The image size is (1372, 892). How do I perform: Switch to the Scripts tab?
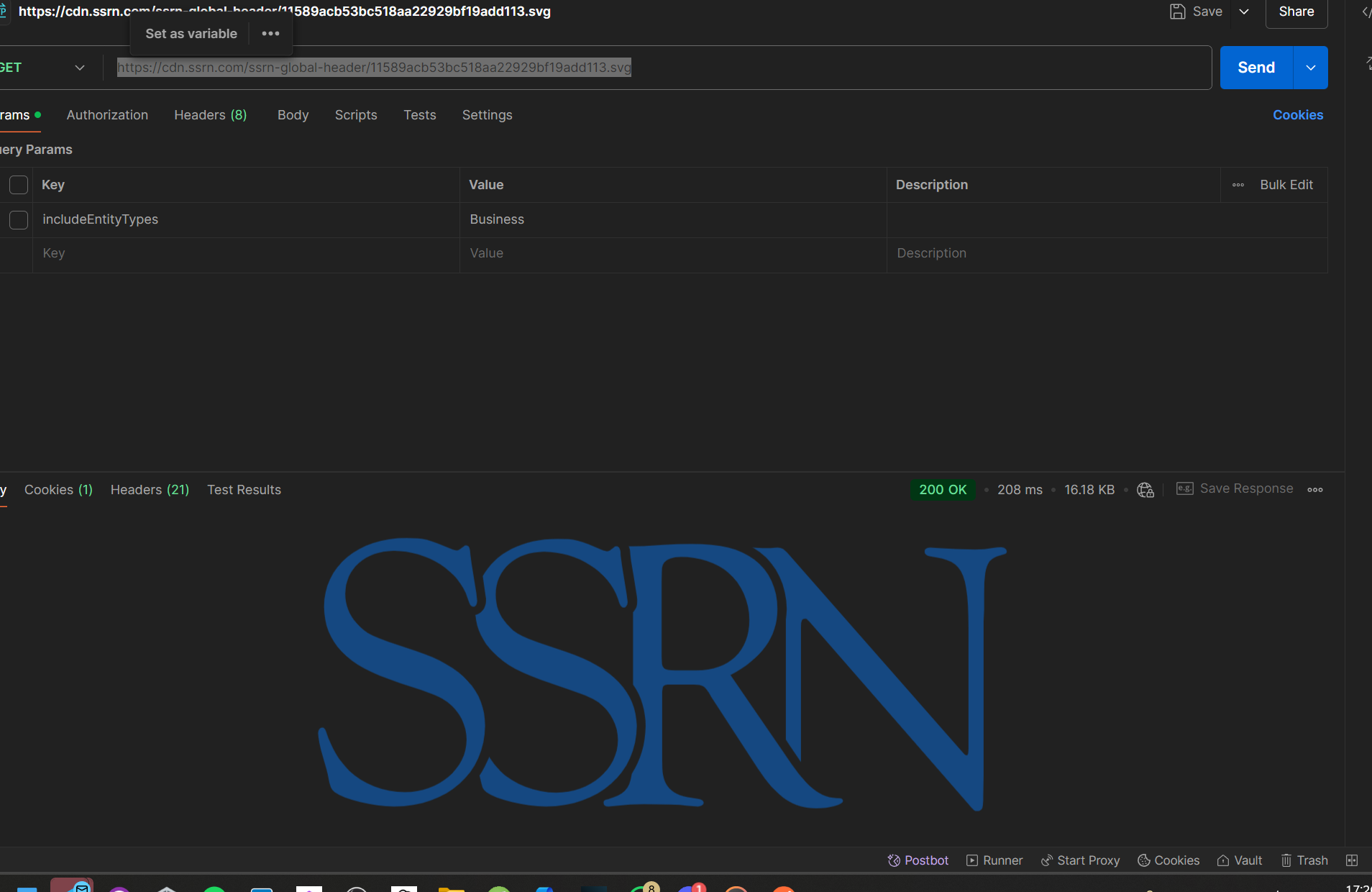(356, 115)
